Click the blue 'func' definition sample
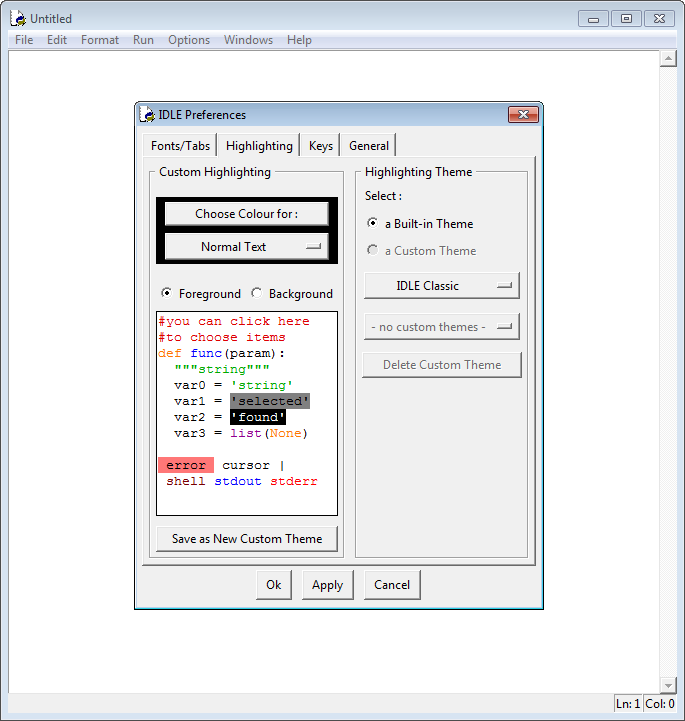The width and height of the screenshot is (685, 721). (x=206, y=353)
